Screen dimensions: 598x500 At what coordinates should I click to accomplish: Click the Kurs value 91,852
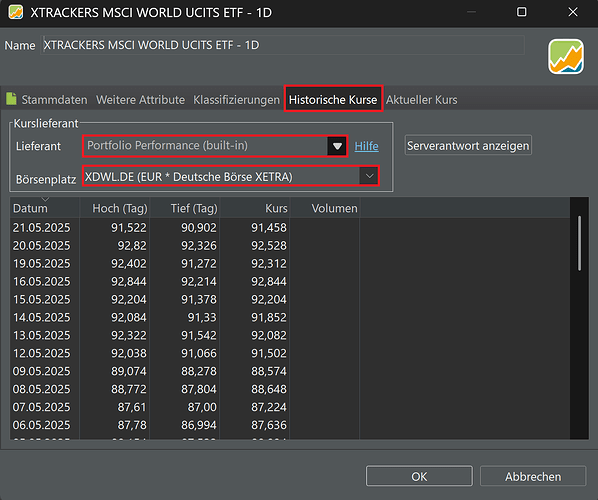click(x=269, y=317)
